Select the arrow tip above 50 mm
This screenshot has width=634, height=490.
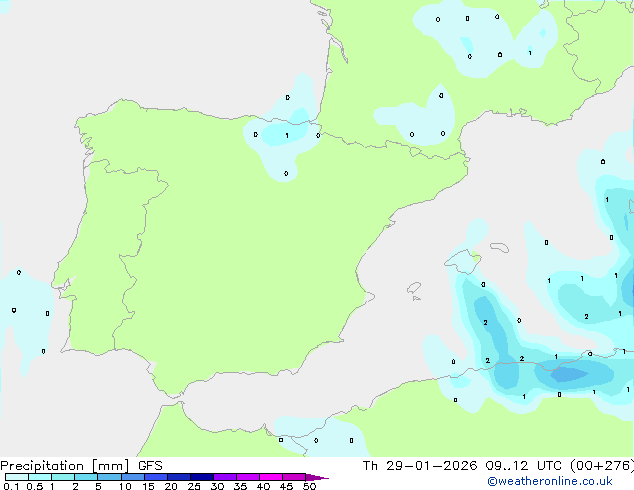pos(317,477)
